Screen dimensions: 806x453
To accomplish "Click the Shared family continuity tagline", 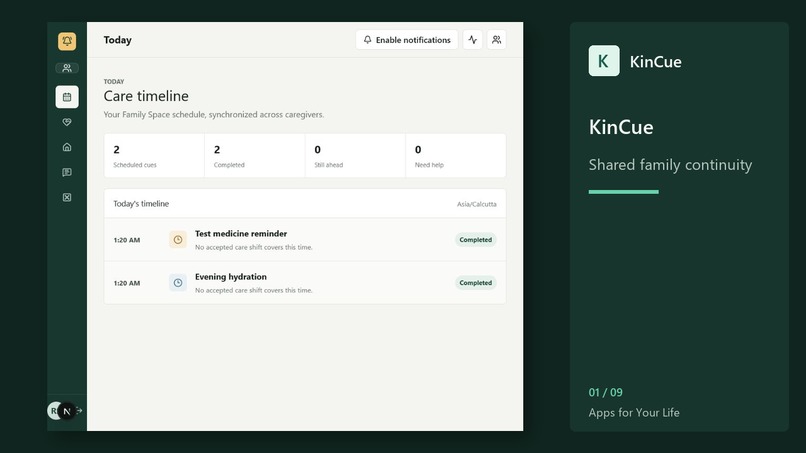I will click(x=670, y=165).
